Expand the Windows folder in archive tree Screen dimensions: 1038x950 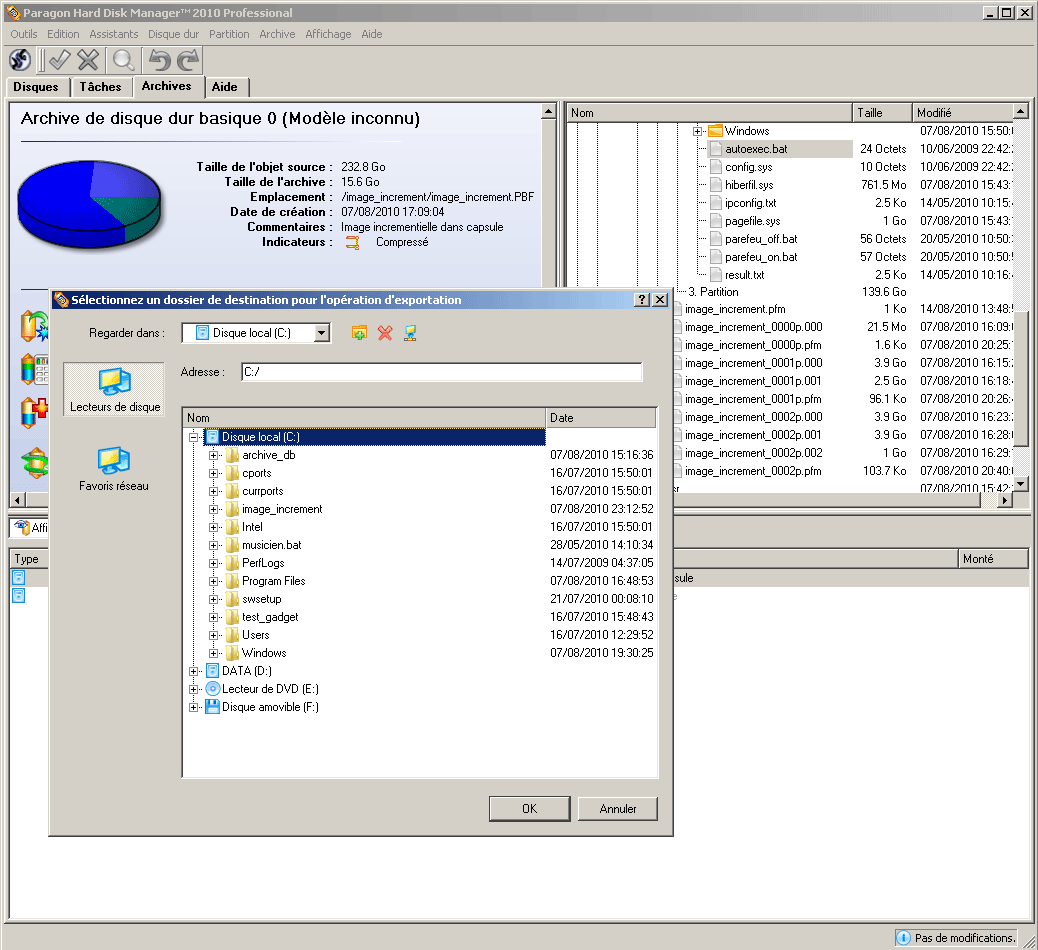point(697,131)
